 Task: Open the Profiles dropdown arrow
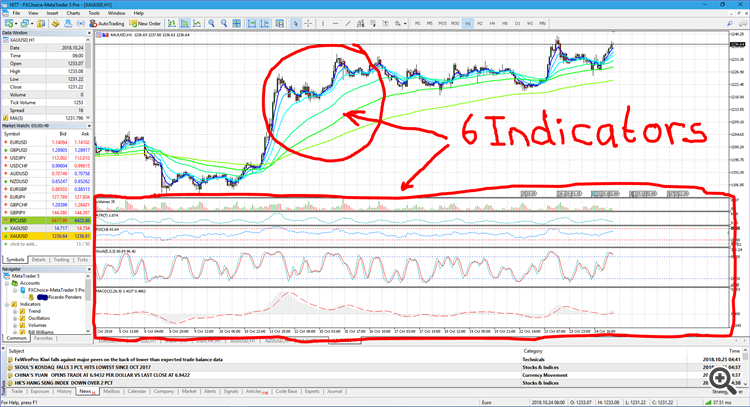(x=32, y=23)
